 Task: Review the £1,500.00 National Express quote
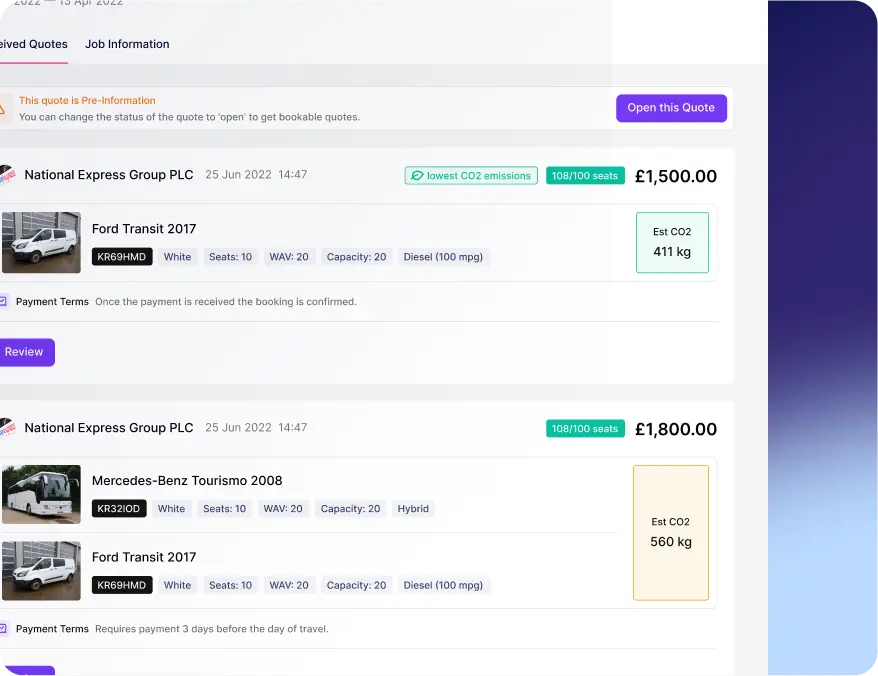pos(25,352)
